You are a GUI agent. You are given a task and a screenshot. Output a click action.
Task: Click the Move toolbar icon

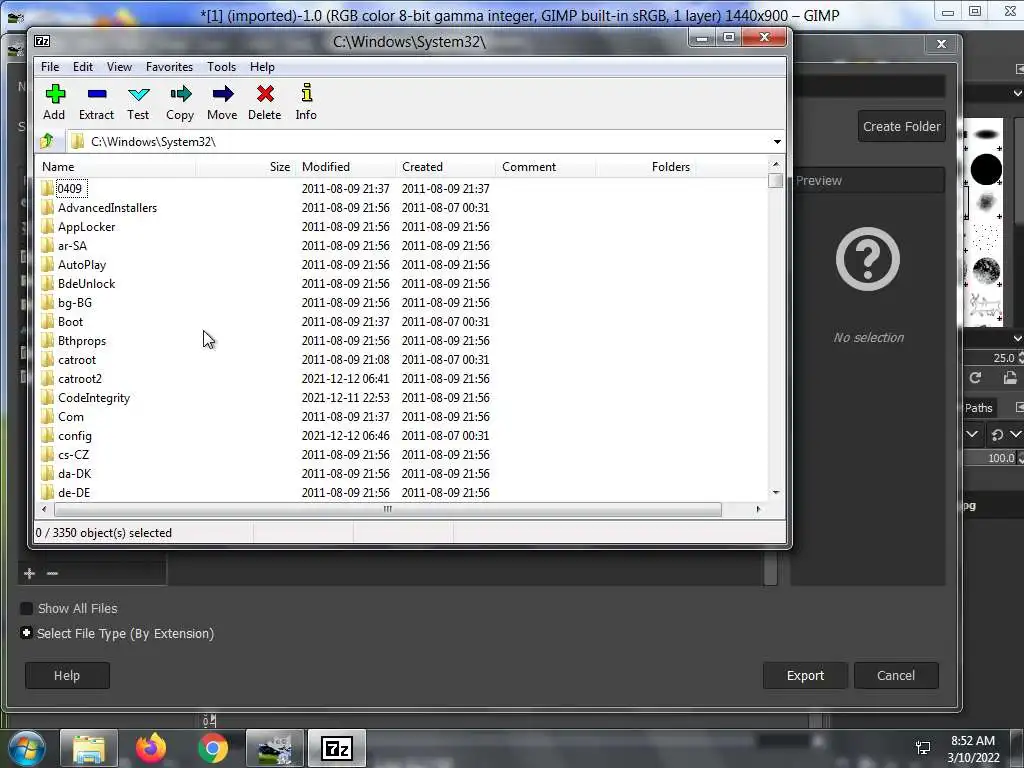222,102
